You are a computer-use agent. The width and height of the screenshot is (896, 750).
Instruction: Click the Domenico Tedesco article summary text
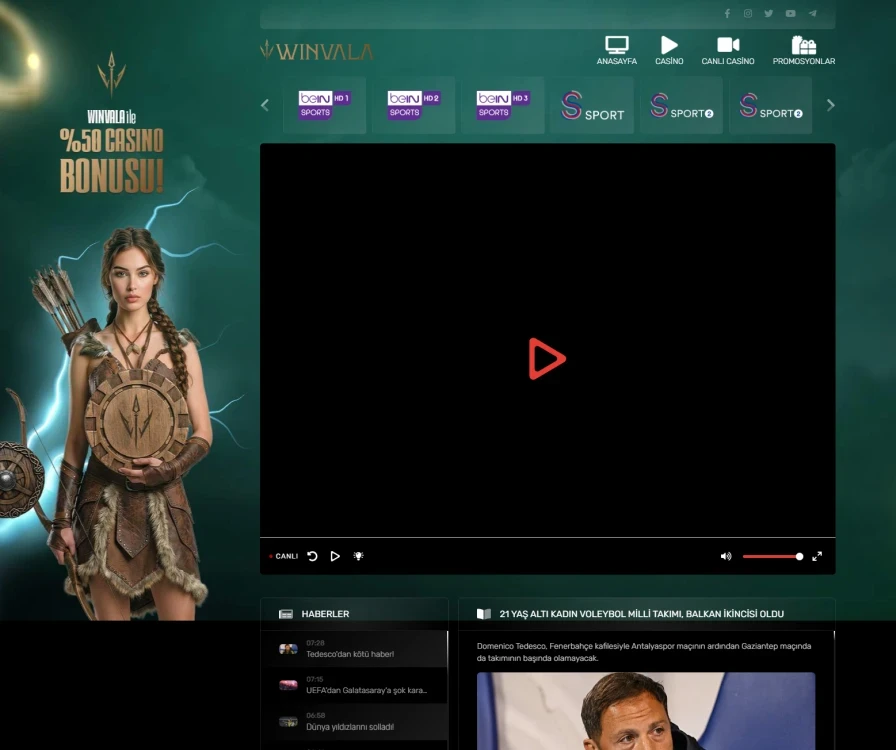pyautogui.click(x=644, y=652)
